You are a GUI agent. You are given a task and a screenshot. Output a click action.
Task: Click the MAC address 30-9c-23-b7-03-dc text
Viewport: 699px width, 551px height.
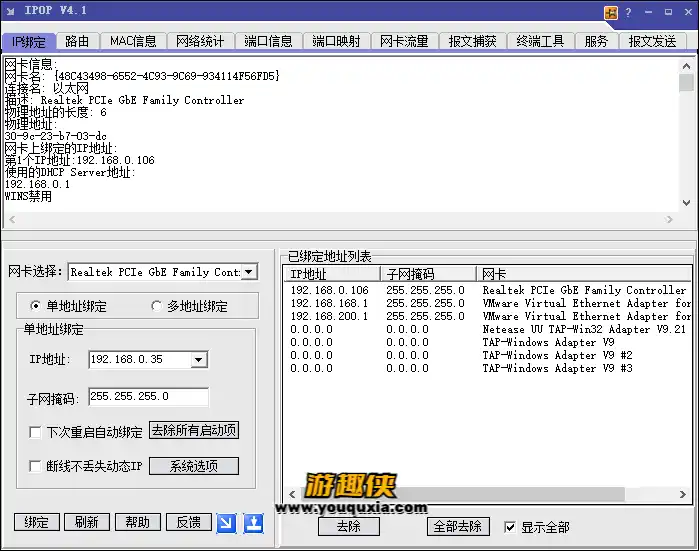[x=56, y=136]
